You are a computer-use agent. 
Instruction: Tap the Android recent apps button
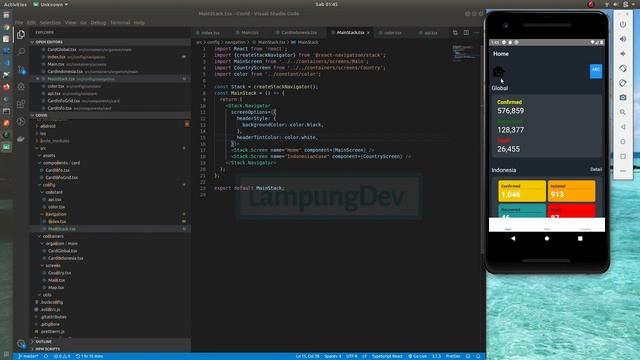pyautogui.click(x=580, y=238)
